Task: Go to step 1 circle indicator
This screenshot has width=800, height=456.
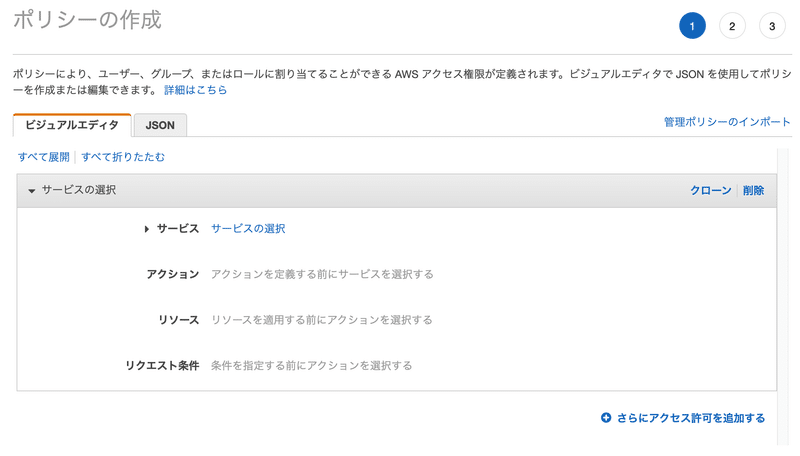Action: point(692,26)
